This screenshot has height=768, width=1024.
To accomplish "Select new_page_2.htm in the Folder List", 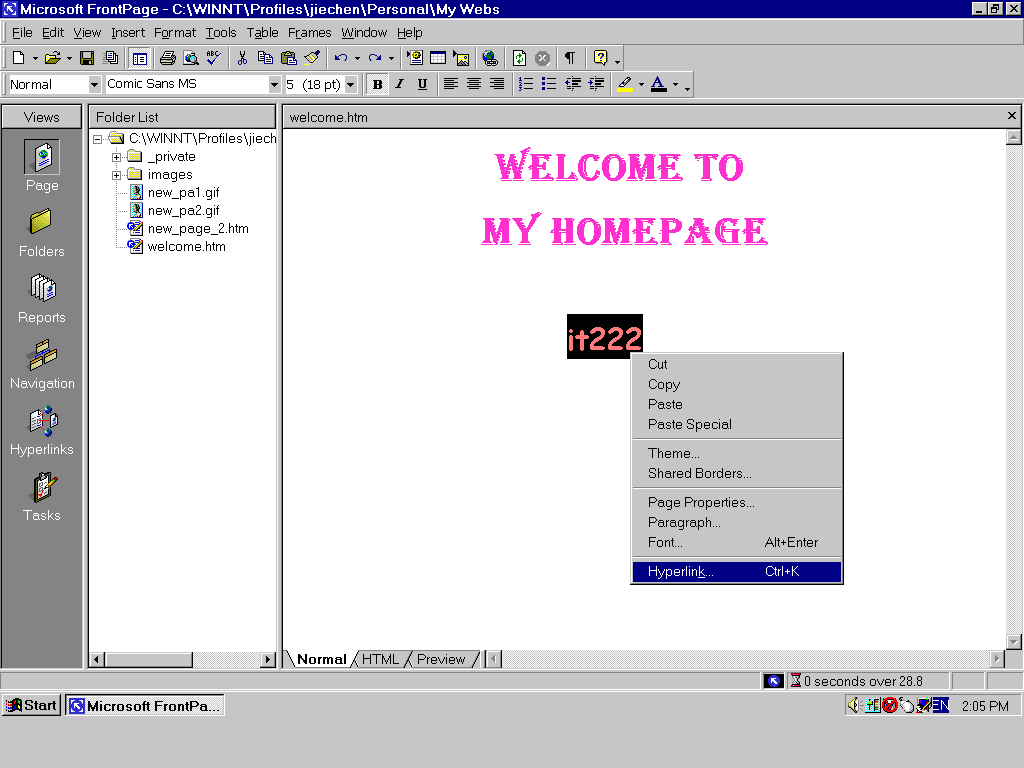I will coord(197,229).
